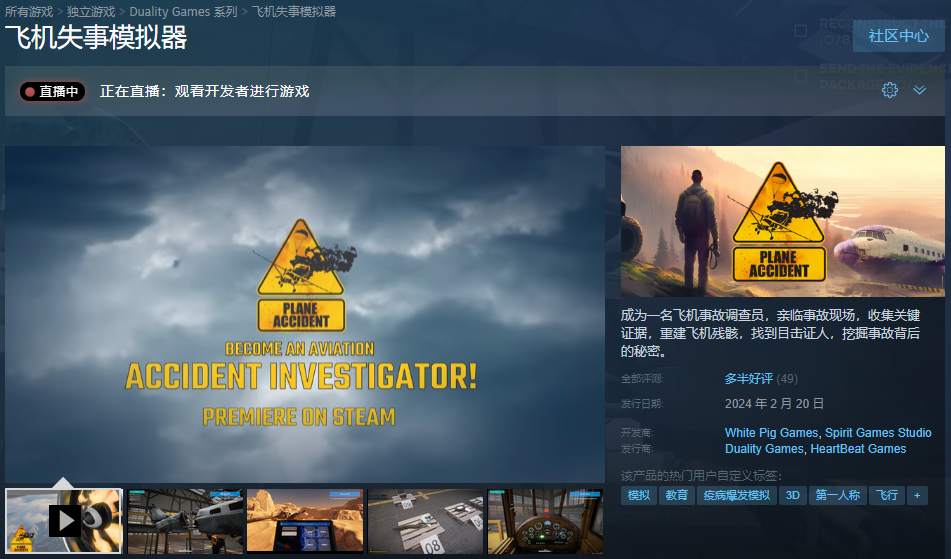Select the 模拟 tag
951x559 pixels.
pos(639,495)
